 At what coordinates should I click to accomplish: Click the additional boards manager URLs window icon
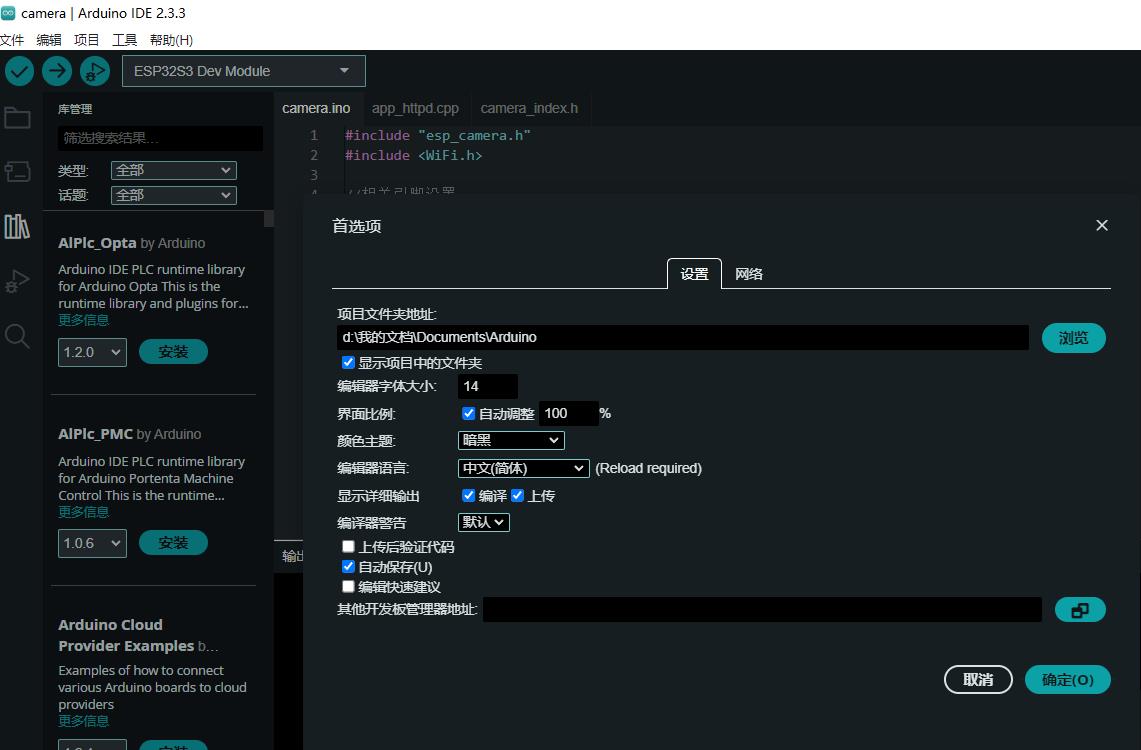tap(1079, 610)
